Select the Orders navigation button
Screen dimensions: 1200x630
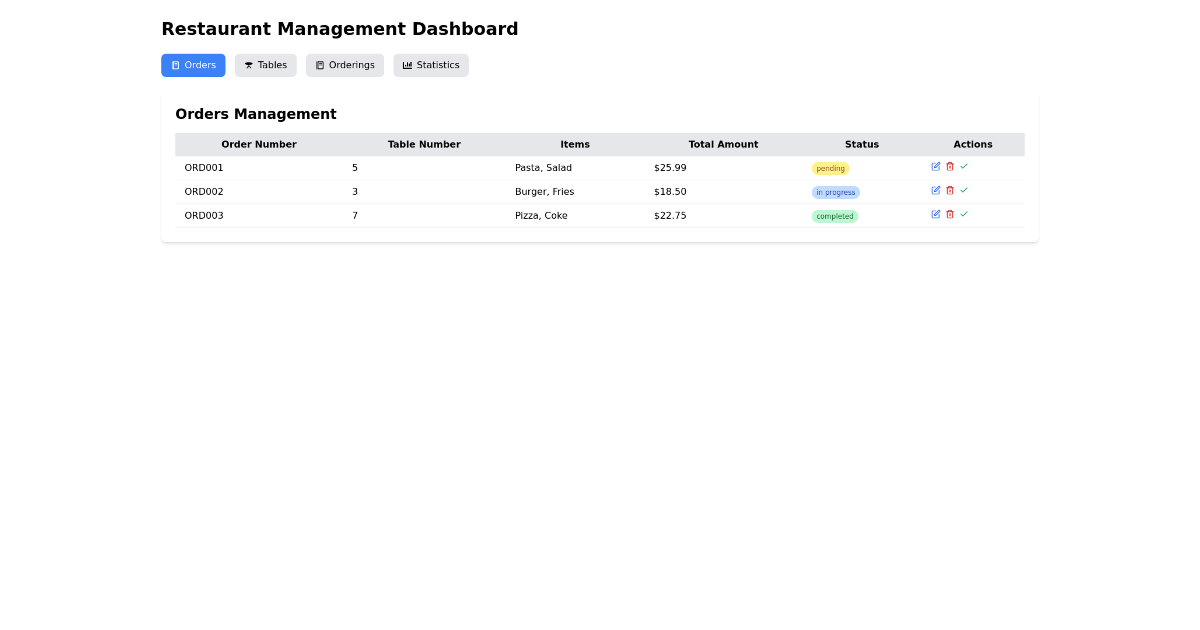pos(193,64)
